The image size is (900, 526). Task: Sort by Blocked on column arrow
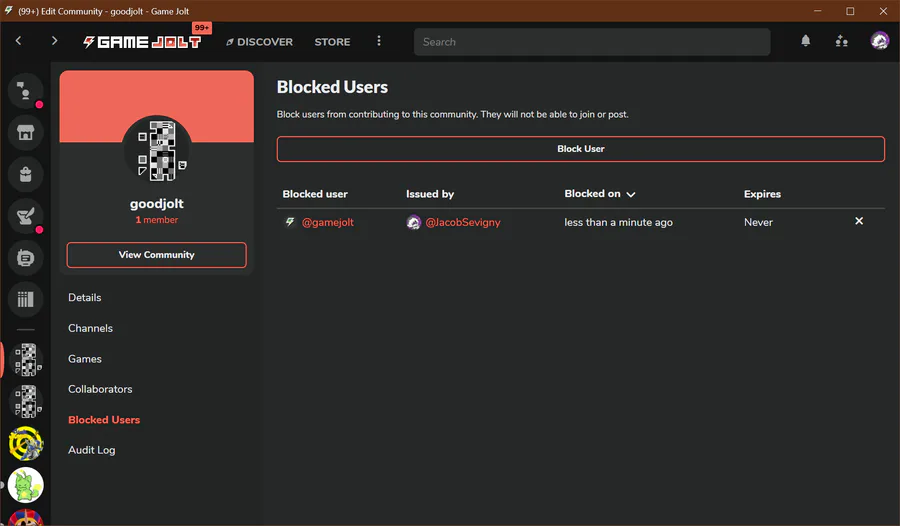point(631,194)
